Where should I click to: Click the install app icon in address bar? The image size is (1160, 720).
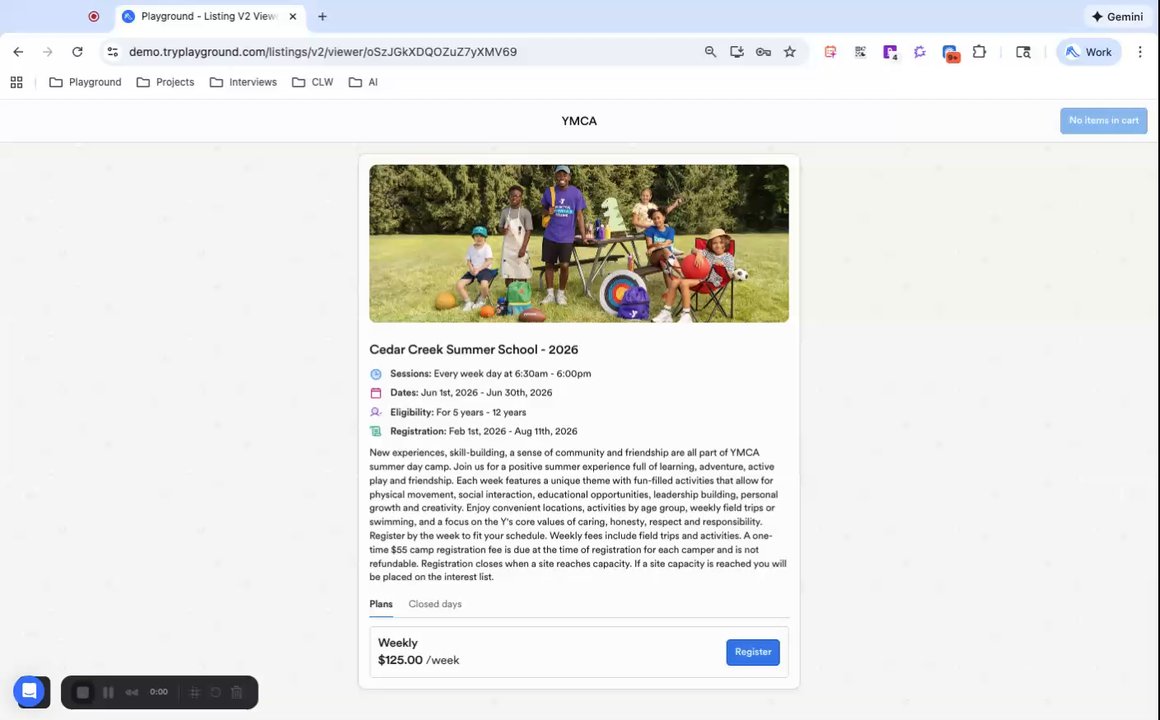737,52
